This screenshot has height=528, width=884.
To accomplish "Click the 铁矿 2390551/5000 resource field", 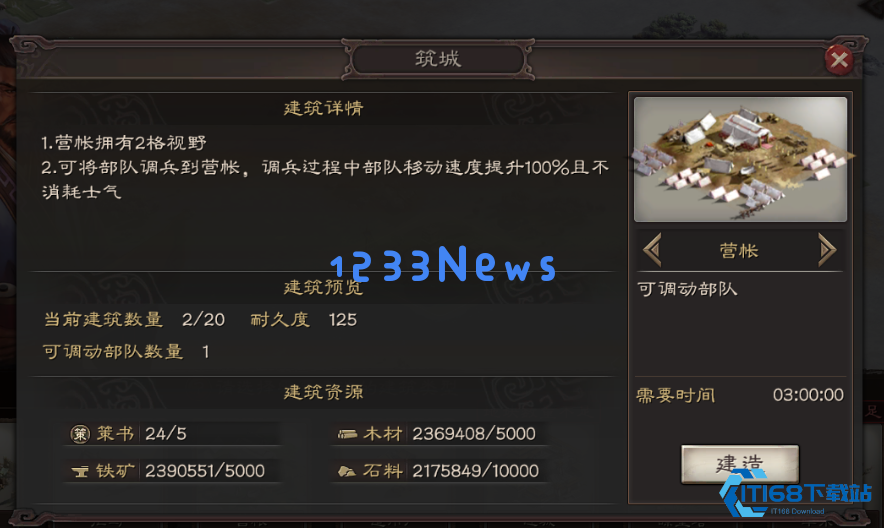I will coord(173,471).
